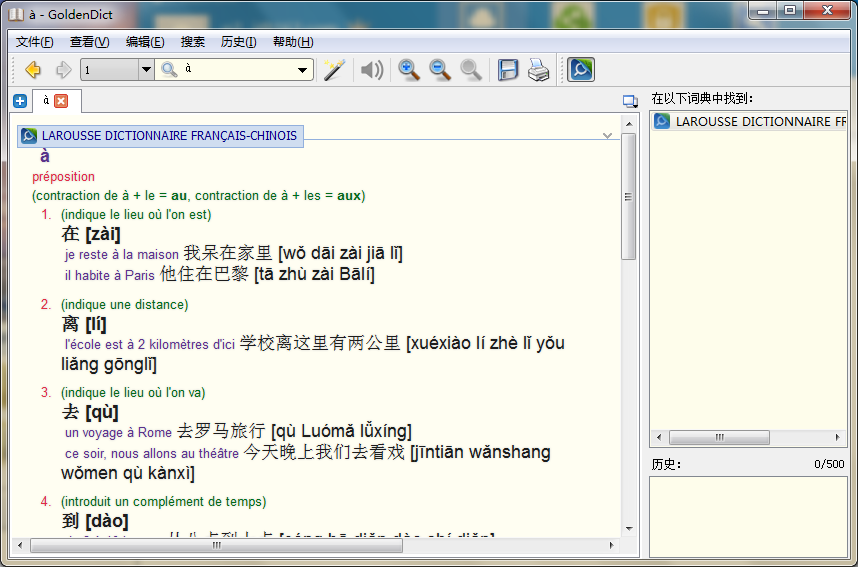Click the article's up scroll arrow

629,124
